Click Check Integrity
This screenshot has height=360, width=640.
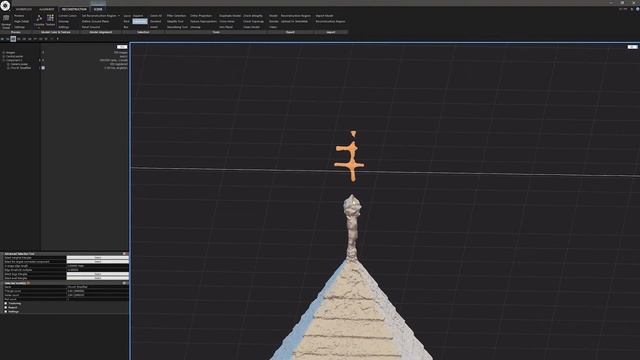point(253,16)
